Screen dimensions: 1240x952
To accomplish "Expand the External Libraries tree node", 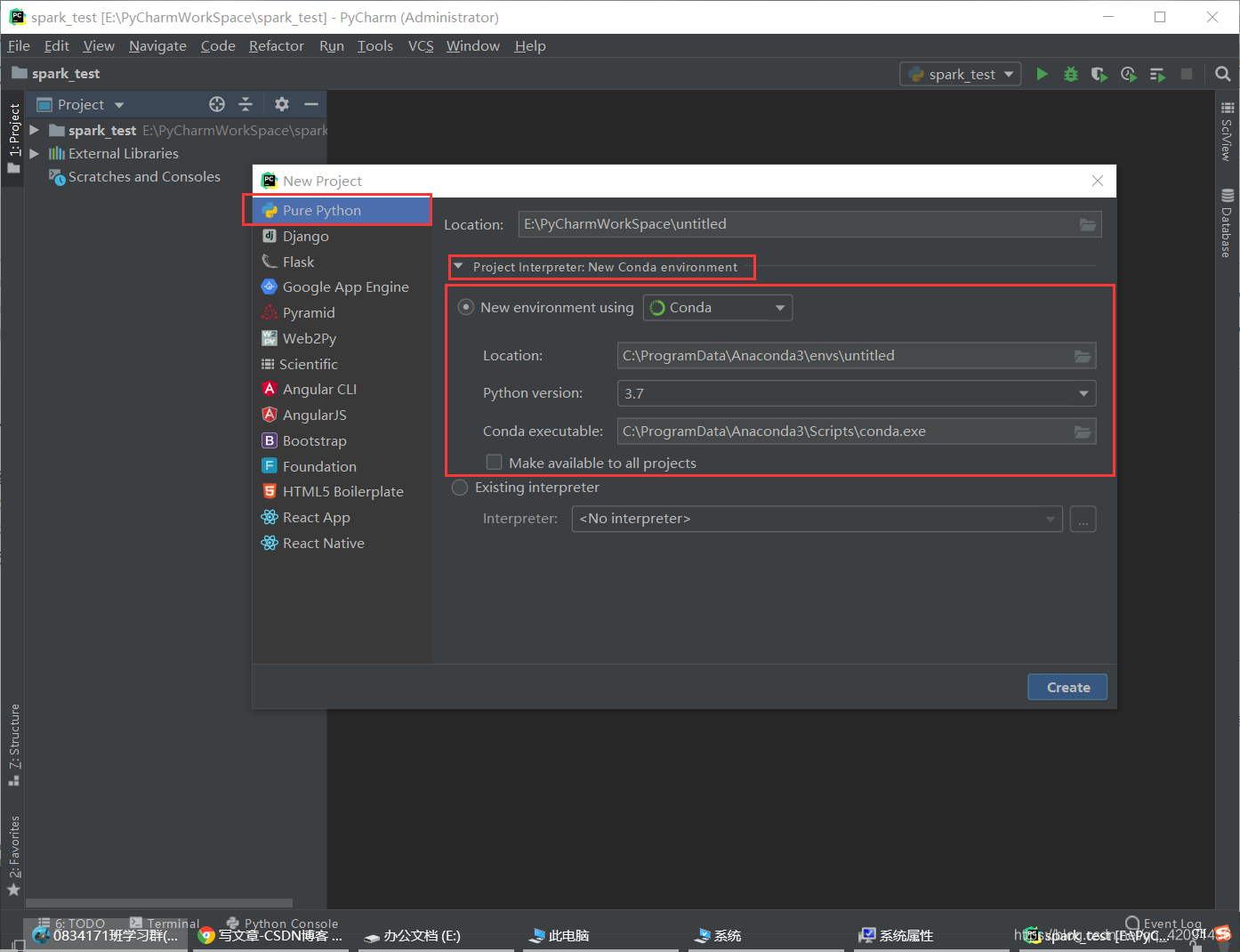I will [34, 153].
